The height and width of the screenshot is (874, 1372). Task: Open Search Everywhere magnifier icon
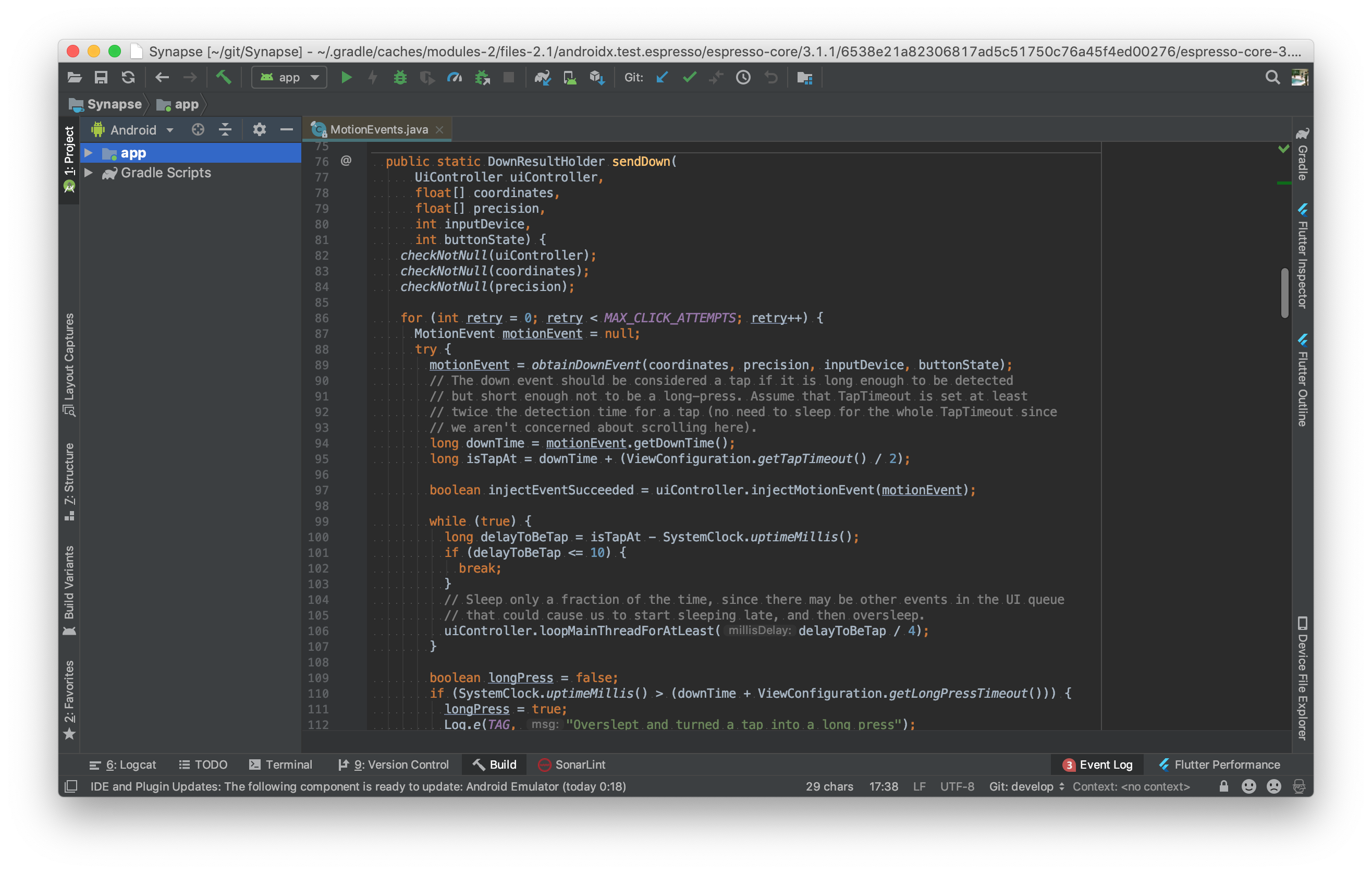pyautogui.click(x=1272, y=78)
